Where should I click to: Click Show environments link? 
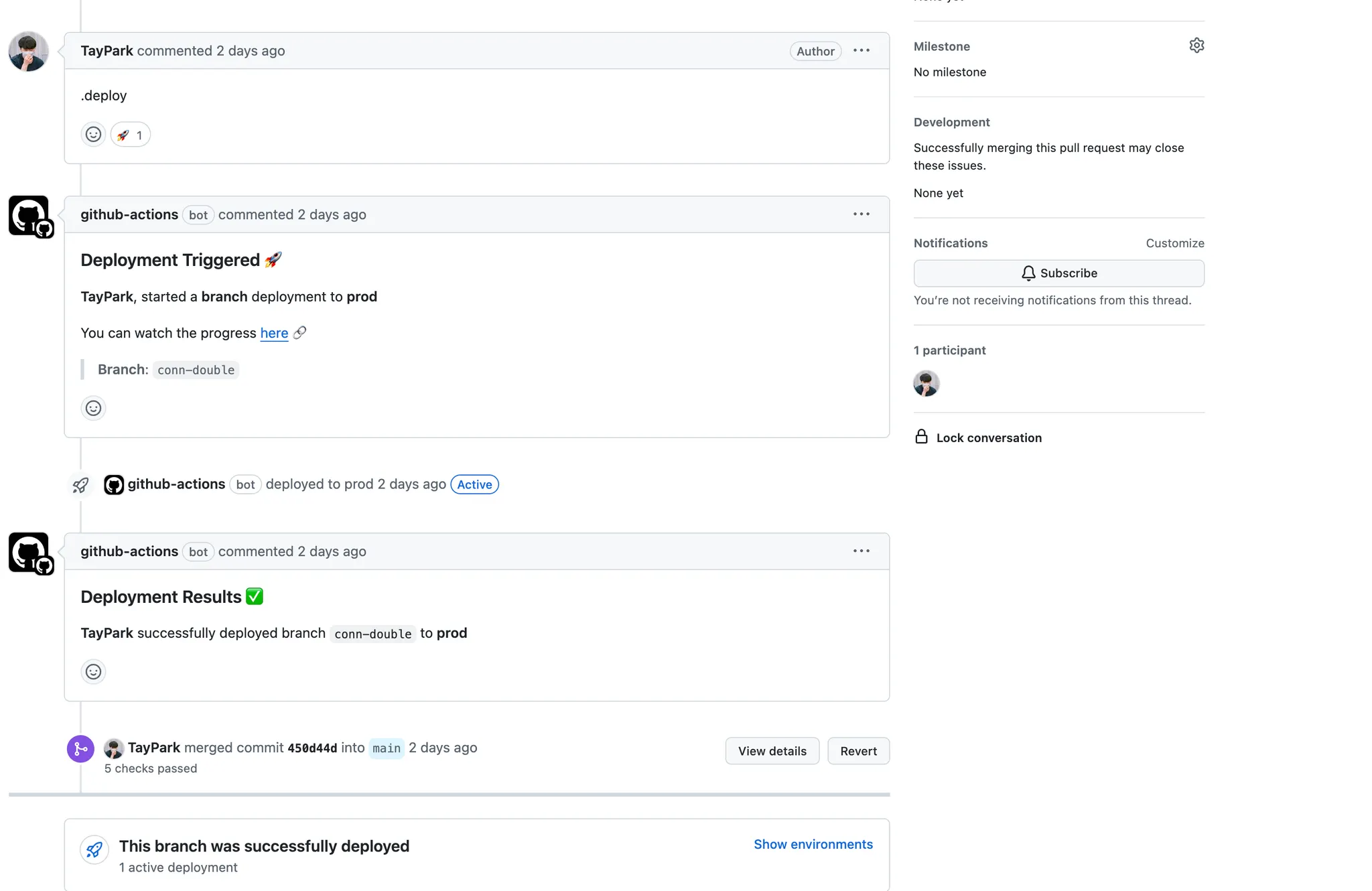coord(813,844)
